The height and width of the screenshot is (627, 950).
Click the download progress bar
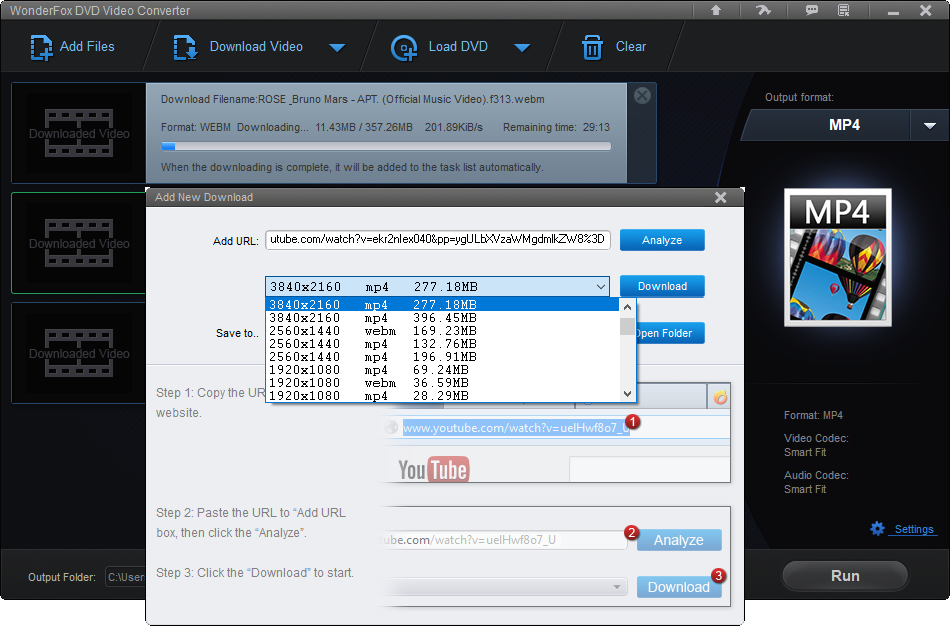[388, 146]
